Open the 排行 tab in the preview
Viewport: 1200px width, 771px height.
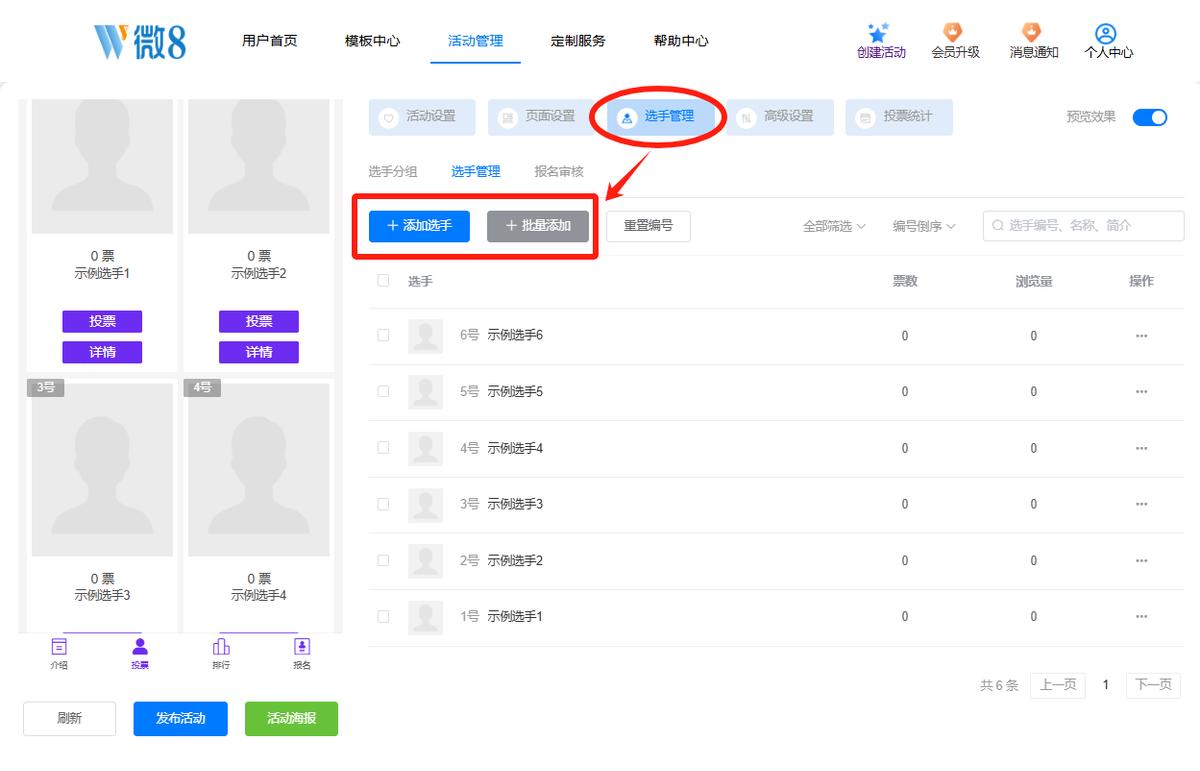tap(221, 653)
